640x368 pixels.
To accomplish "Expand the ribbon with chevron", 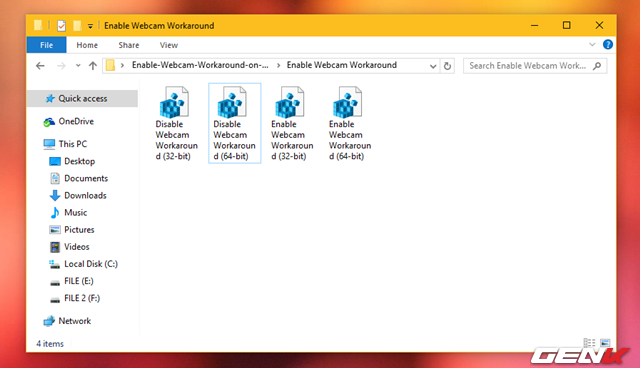I will pyautogui.click(x=592, y=44).
